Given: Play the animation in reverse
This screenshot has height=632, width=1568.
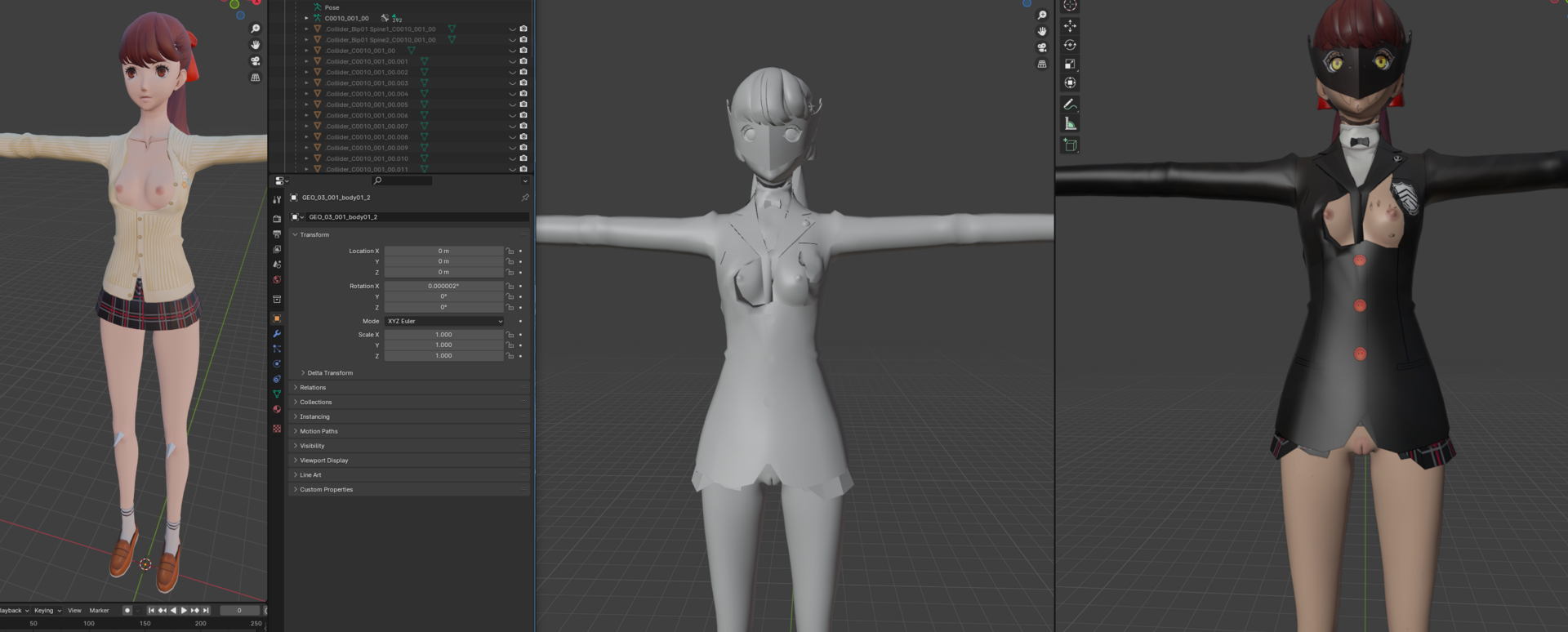Looking at the screenshot, I should [172, 610].
